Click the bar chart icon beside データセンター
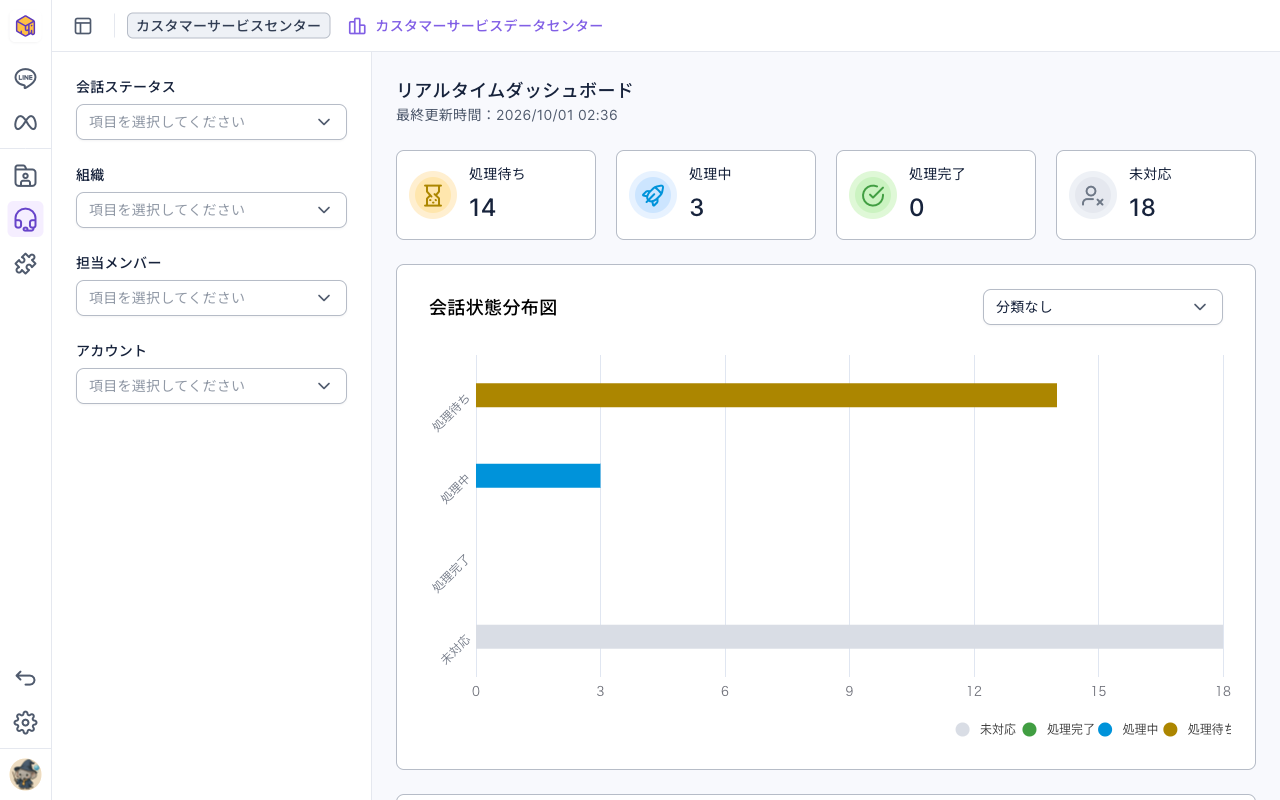This screenshot has width=1280, height=800. [357, 26]
